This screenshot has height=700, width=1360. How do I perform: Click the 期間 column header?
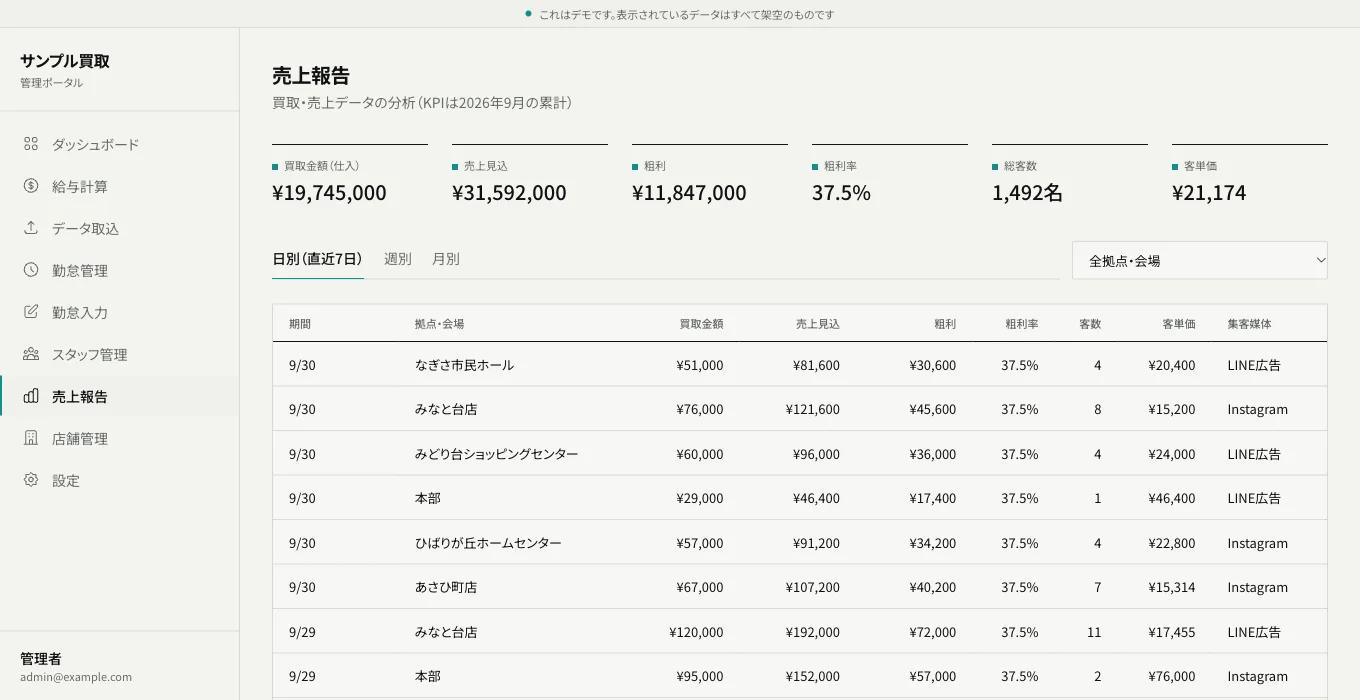click(x=300, y=324)
